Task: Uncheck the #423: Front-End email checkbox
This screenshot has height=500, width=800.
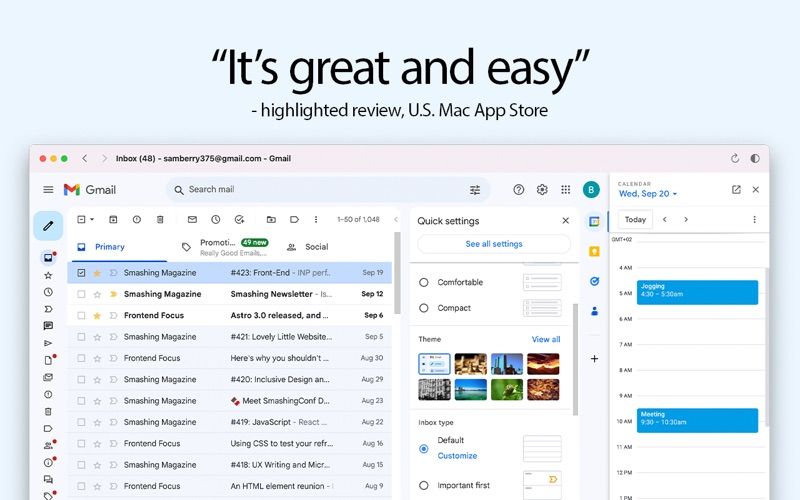Action: (81, 273)
